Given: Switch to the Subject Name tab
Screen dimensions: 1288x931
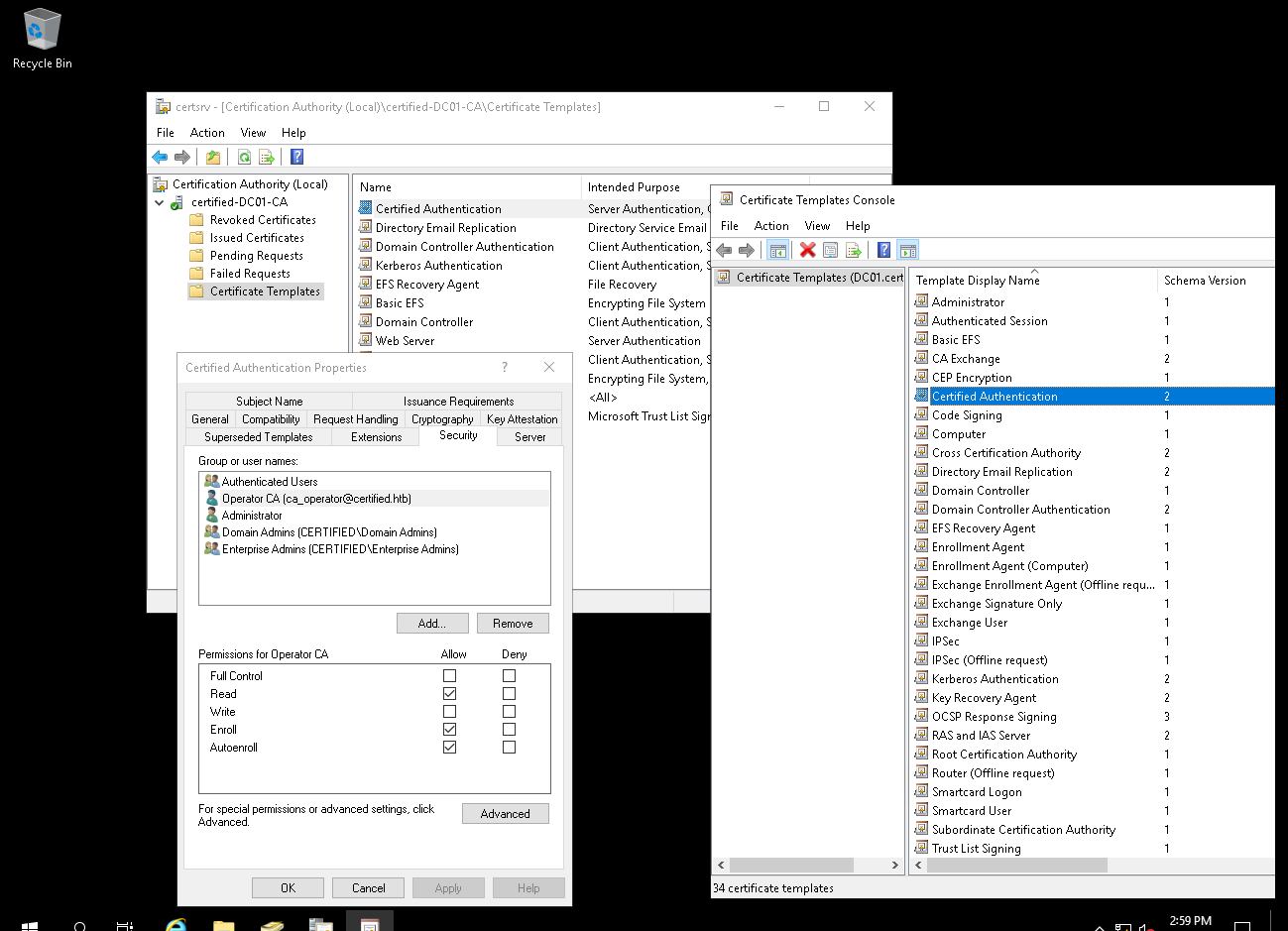Looking at the screenshot, I should (x=269, y=402).
